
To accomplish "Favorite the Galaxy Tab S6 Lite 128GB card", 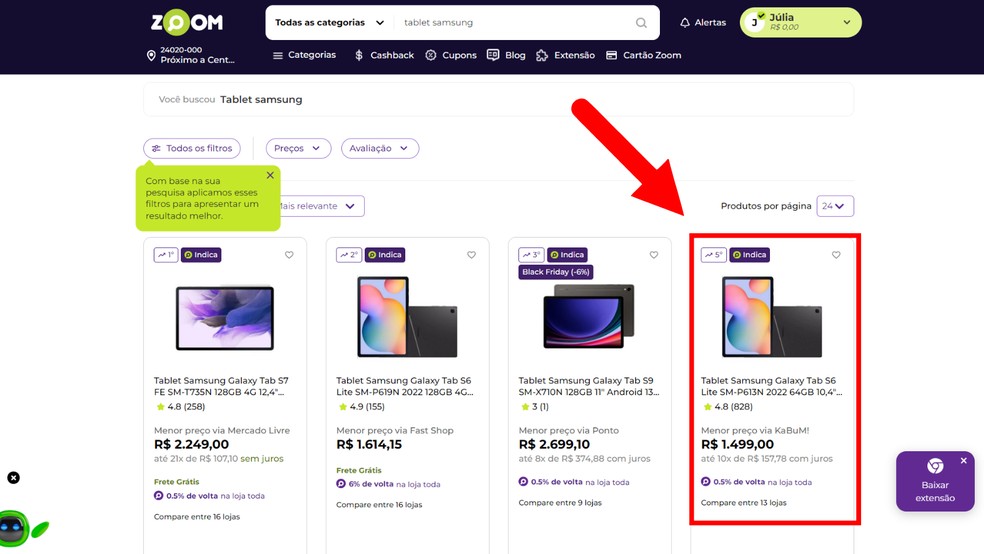I will tap(471, 255).
